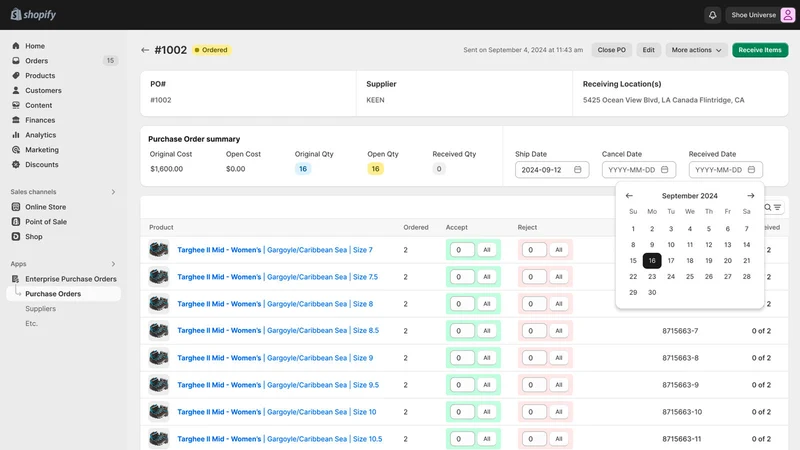Click the Original Qty value 16
800x450 pixels.
(303, 169)
